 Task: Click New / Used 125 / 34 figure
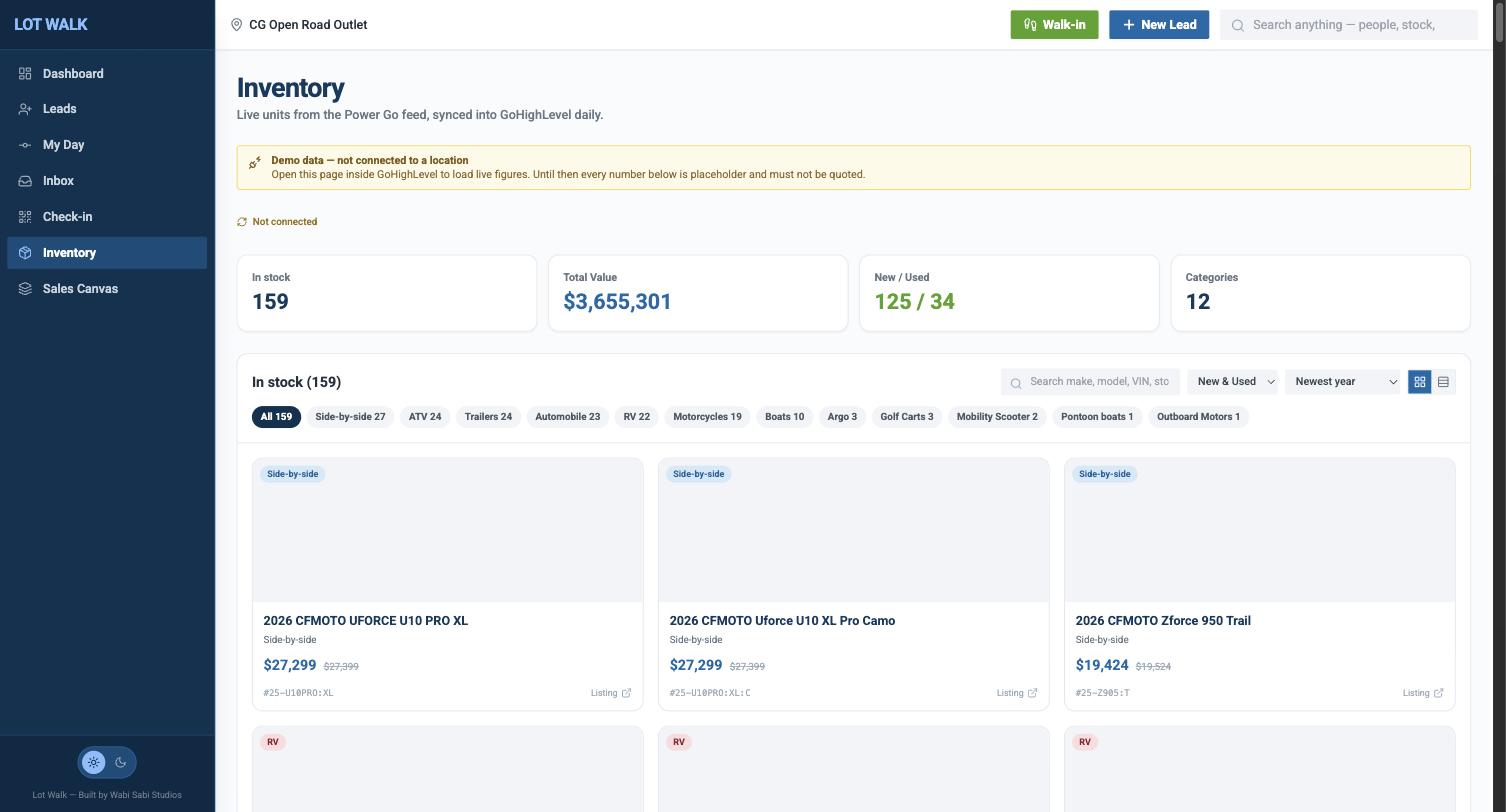pos(915,302)
